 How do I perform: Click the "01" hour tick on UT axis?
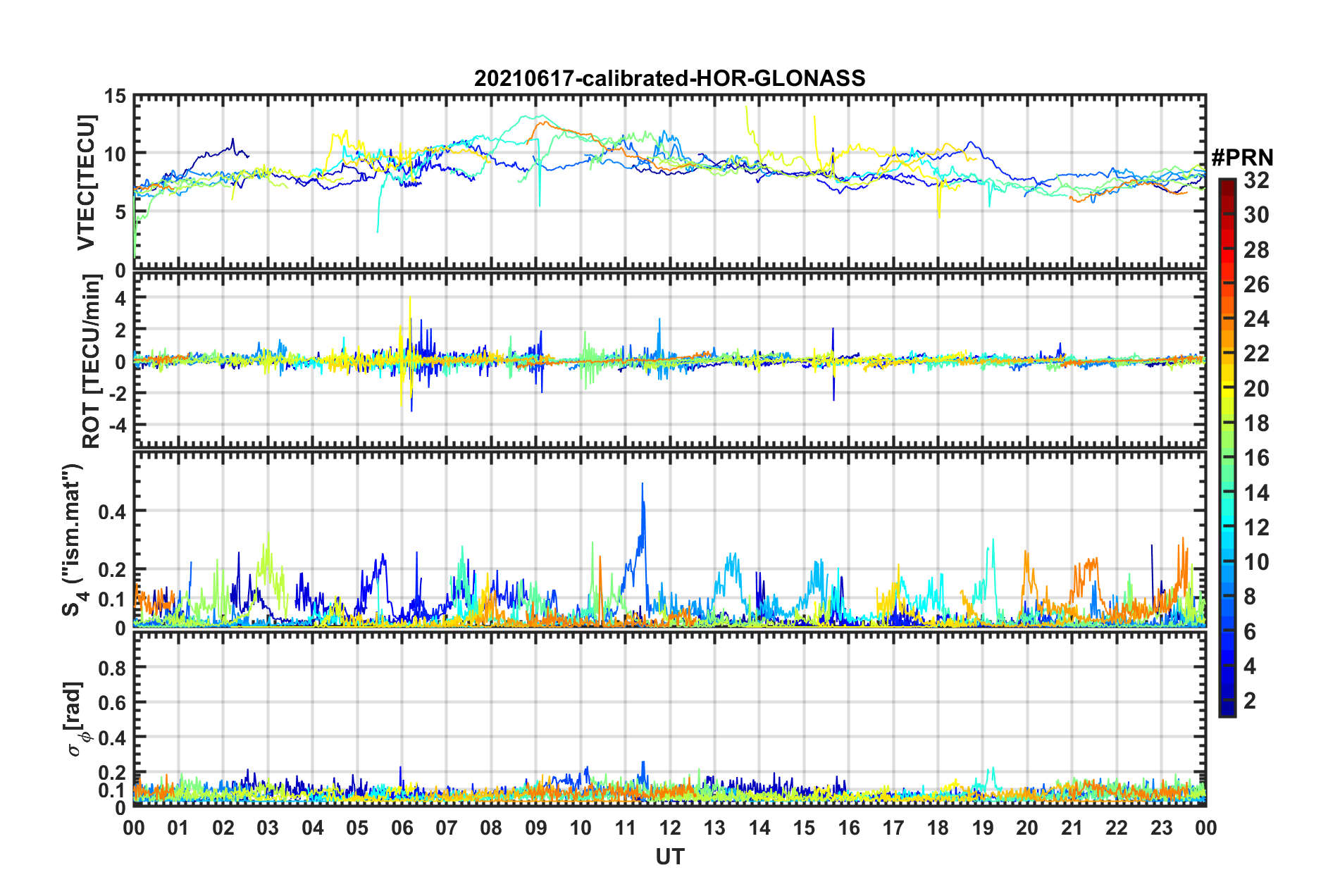pyautogui.click(x=178, y=828)
